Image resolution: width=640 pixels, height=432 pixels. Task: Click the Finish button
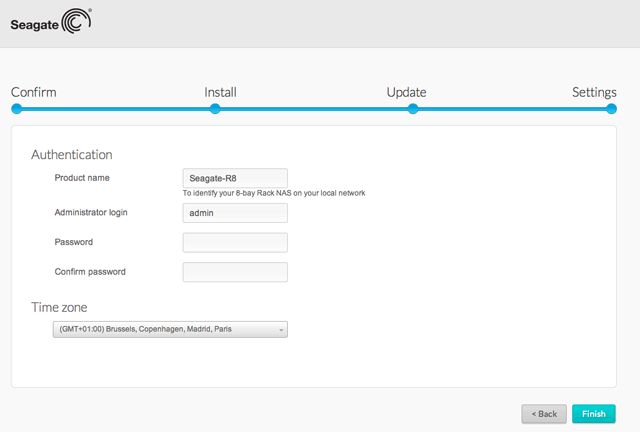594,413
